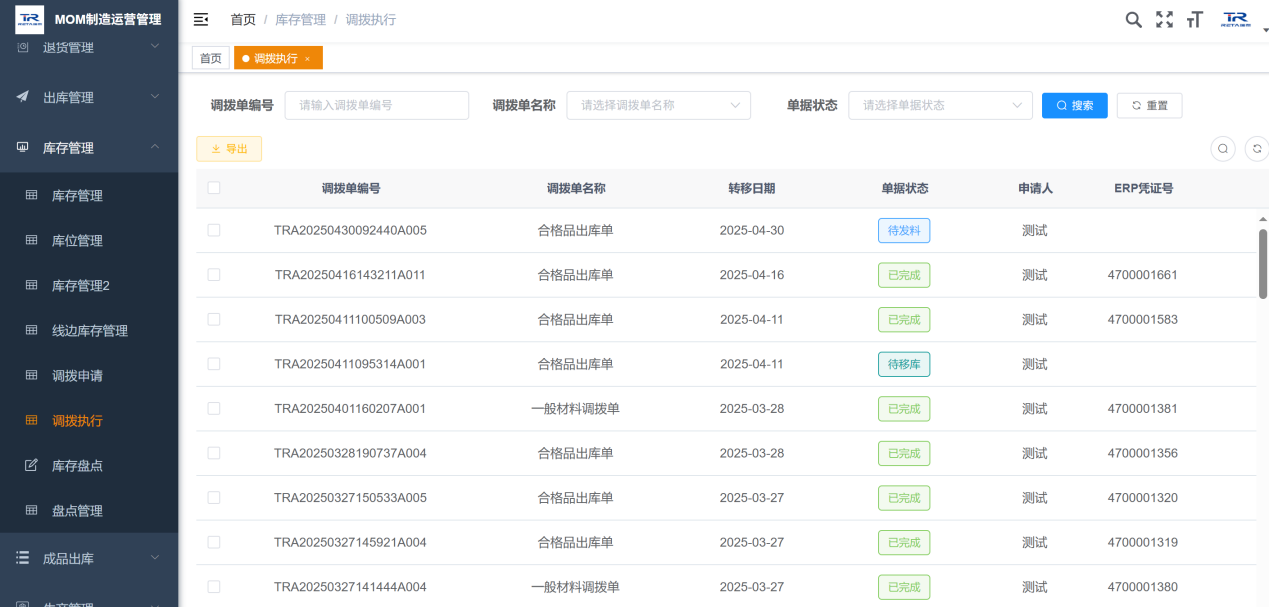Click the 待移库 status tag

click(x=904, y=364)
